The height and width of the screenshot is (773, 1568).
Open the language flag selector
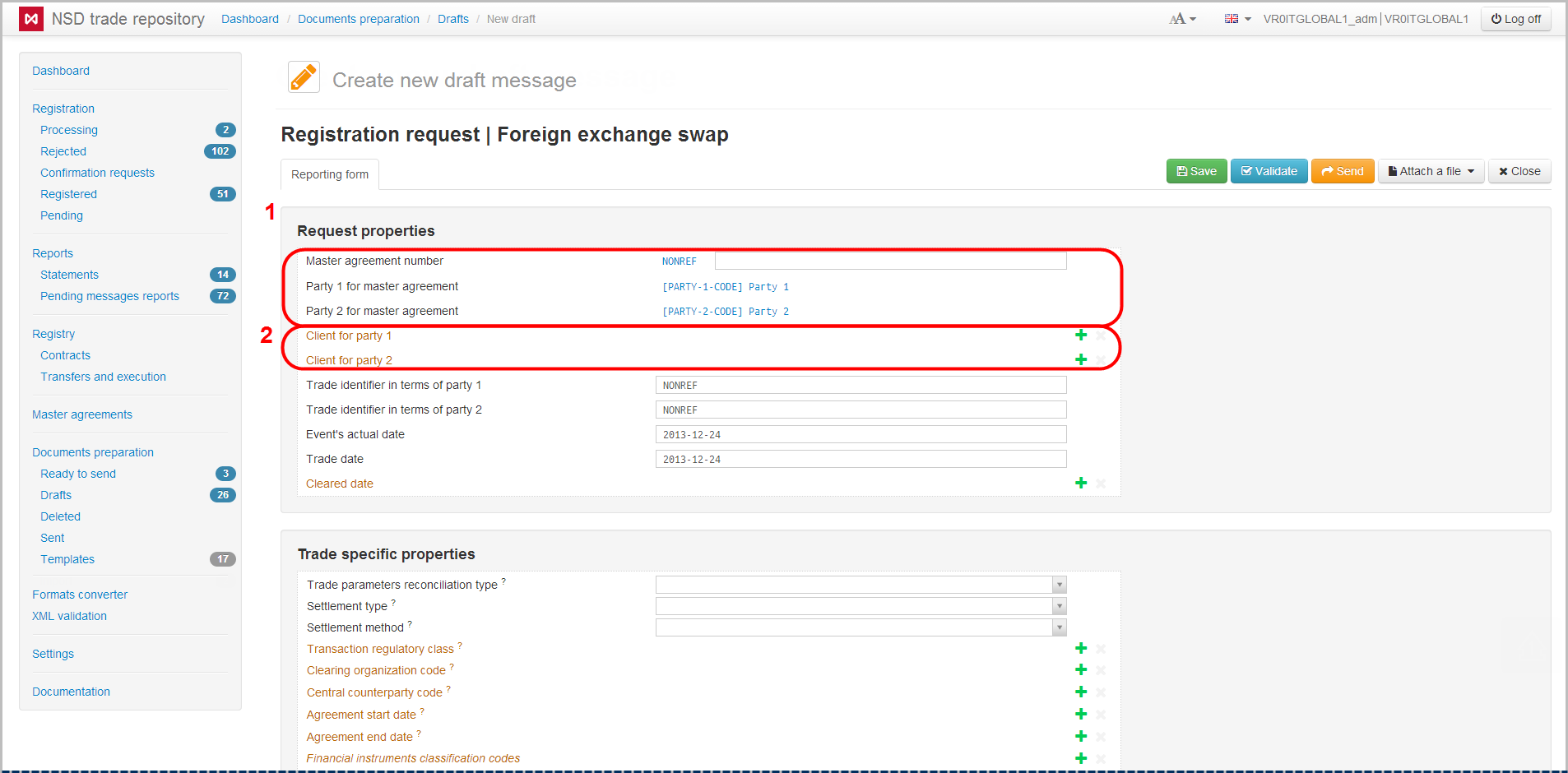coord(1236,19)
